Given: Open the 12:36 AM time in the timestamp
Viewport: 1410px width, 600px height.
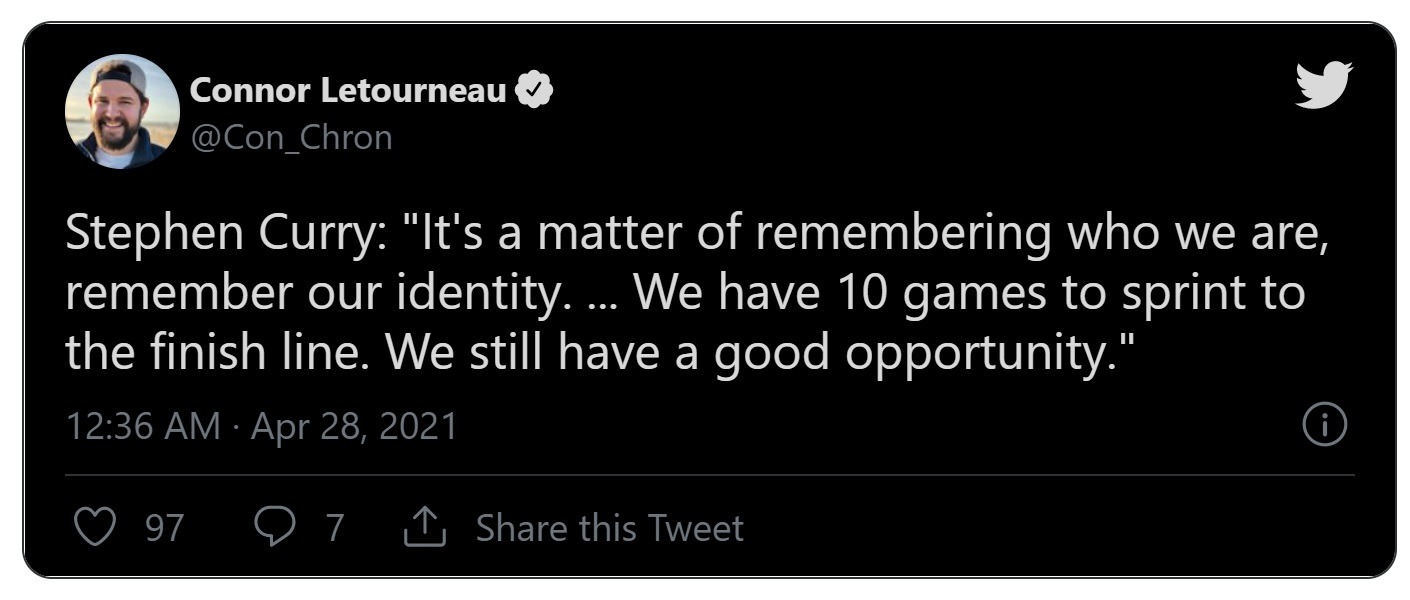Looking at the screenshot, I should [143, 427].
